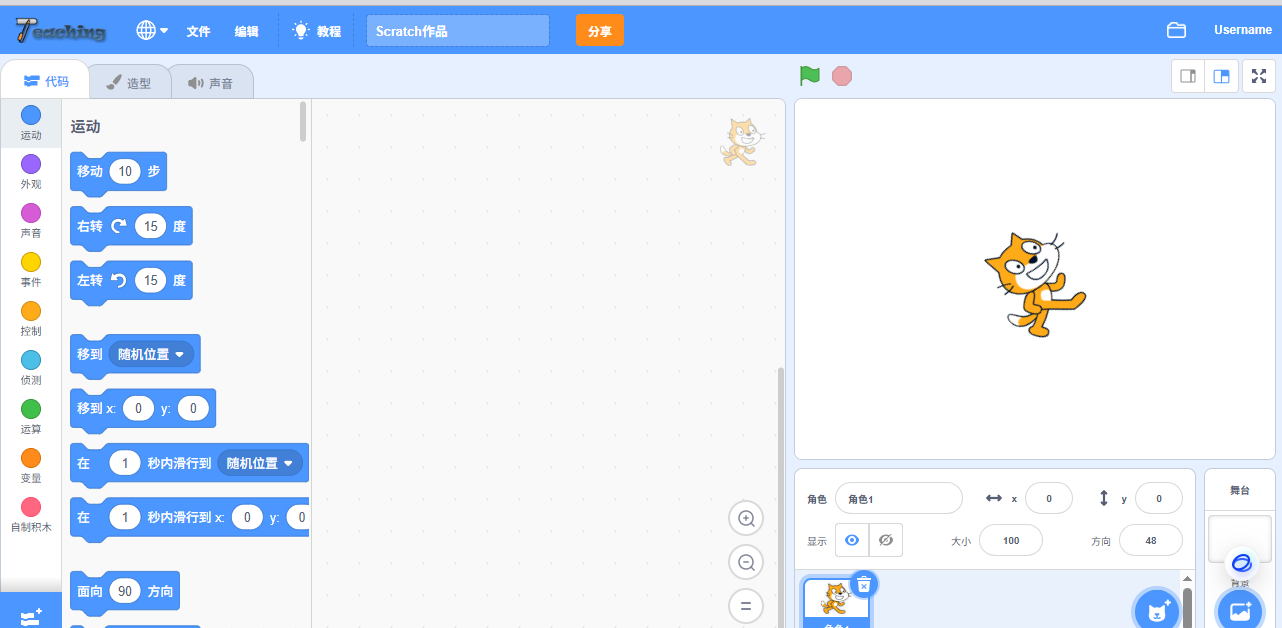Click the 方向 direction field showing 48

[1151, 540]
